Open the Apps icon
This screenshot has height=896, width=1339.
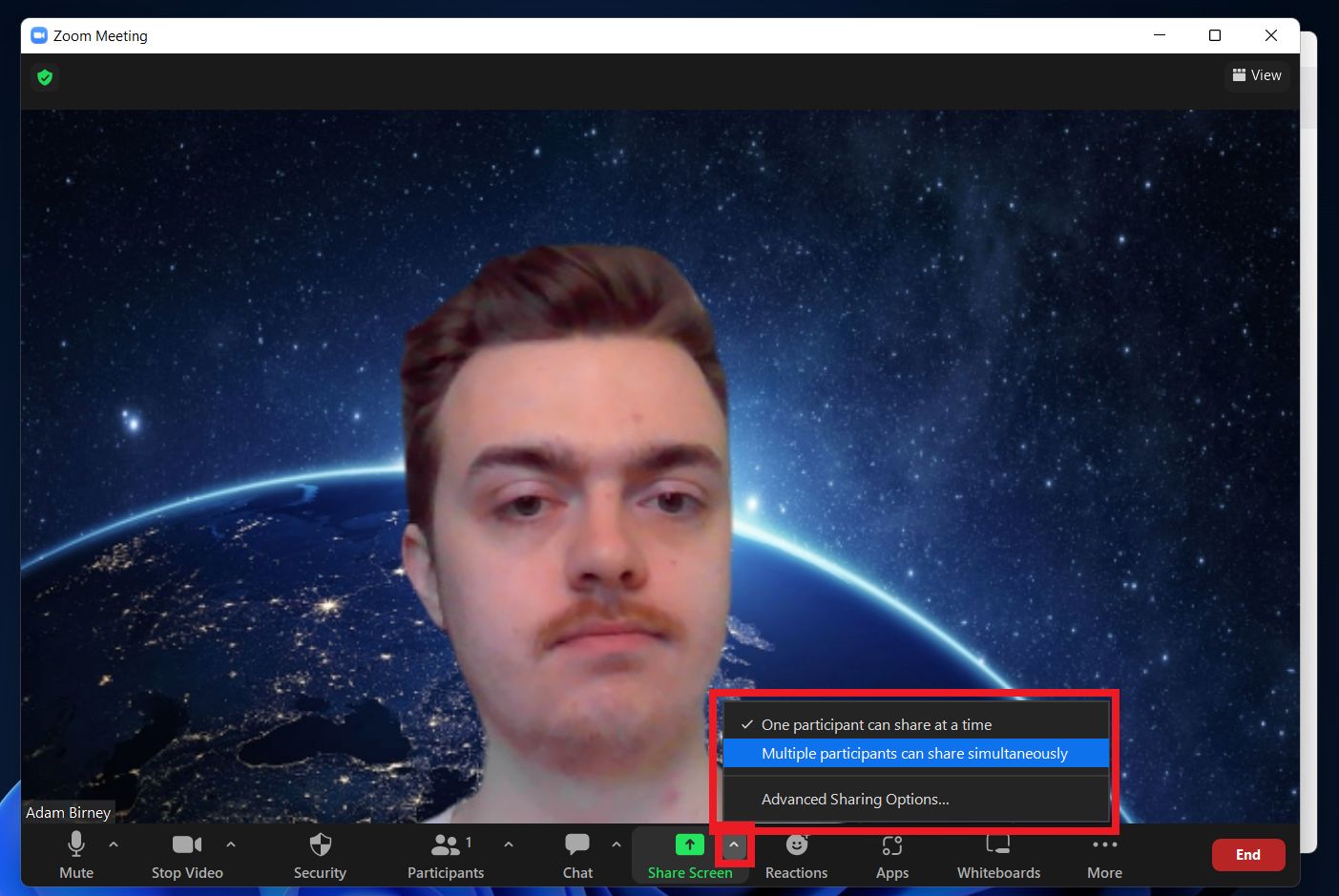892,854
